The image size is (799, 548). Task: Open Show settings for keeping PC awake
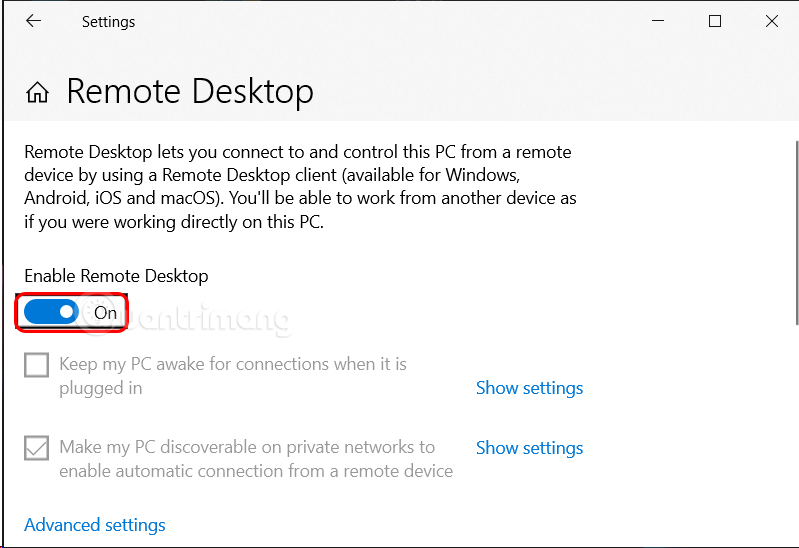click(x=529, y=388)
